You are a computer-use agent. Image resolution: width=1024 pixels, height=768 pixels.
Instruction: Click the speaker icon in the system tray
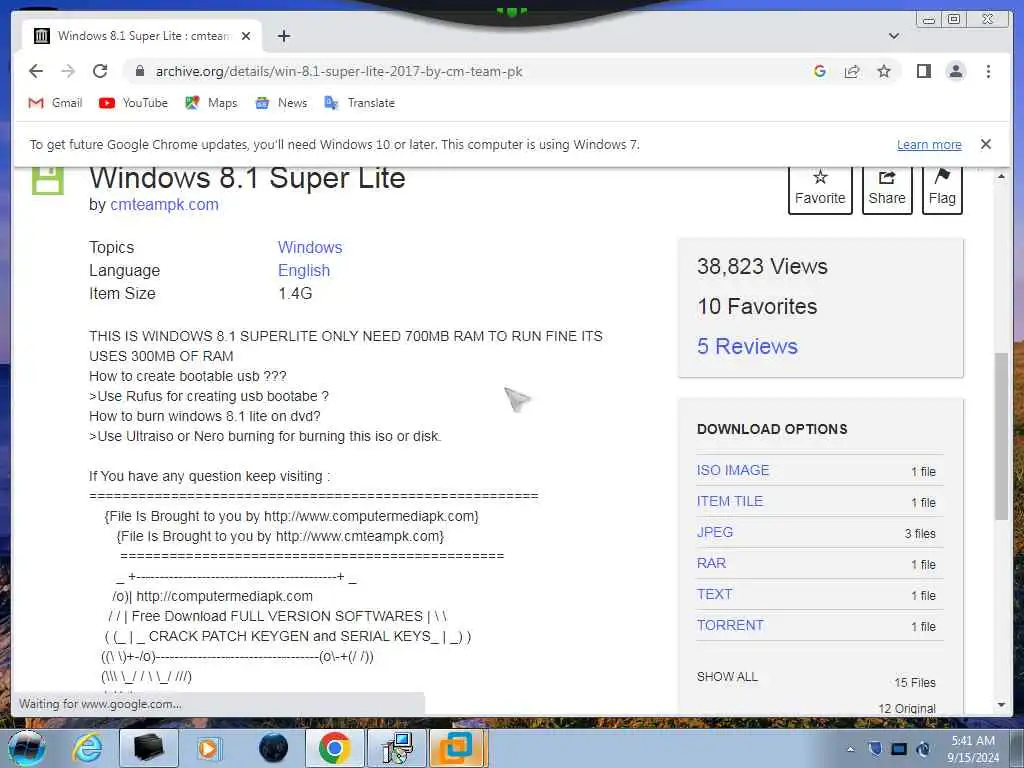pos(923,749)
